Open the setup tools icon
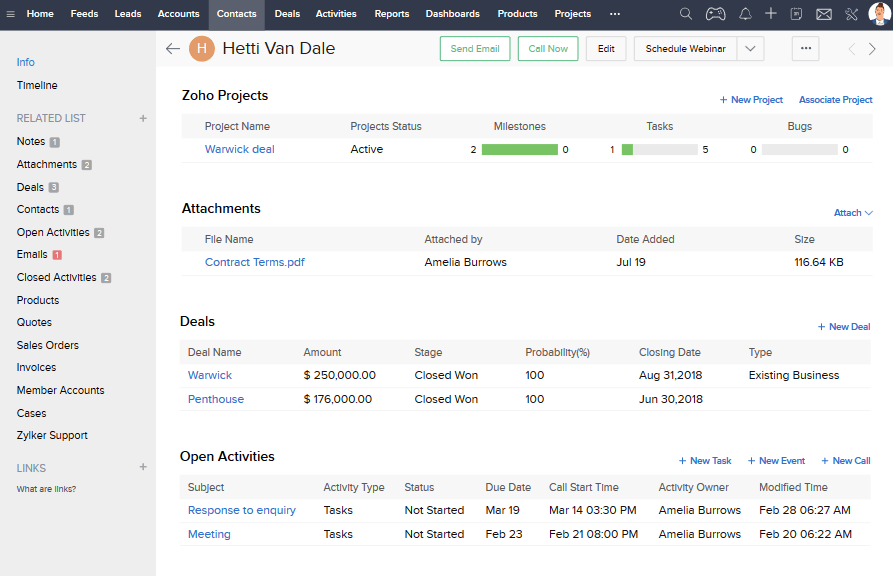The image size is (893, 576). 851,14
